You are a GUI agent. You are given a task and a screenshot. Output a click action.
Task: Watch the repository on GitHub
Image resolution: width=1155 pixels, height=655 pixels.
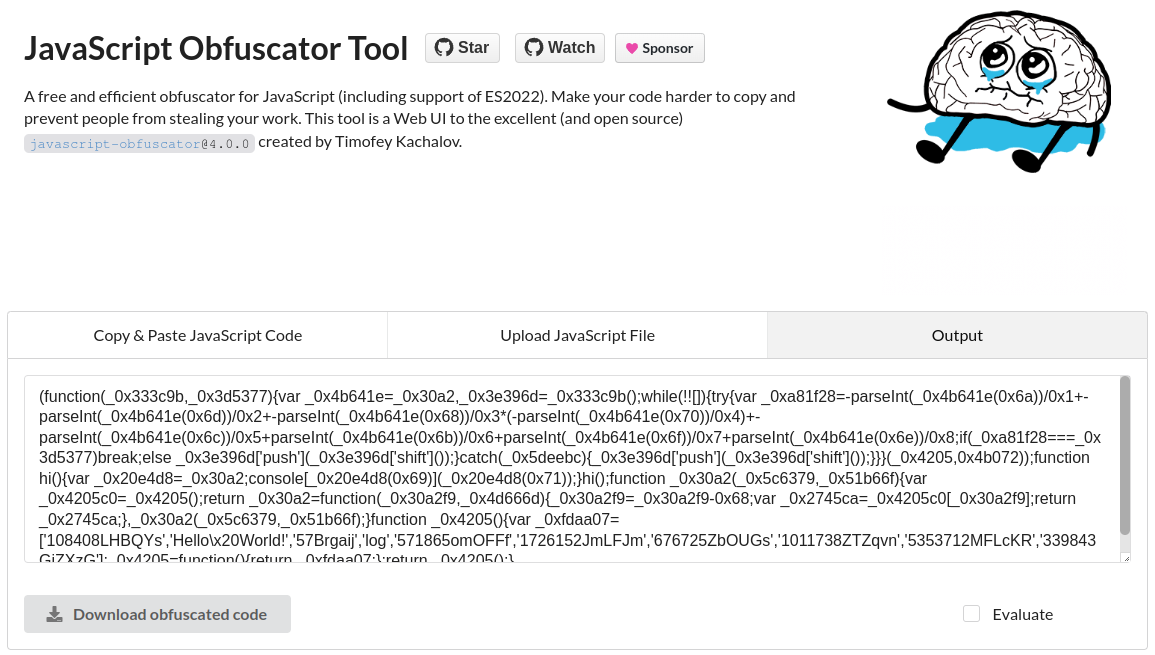560,48
